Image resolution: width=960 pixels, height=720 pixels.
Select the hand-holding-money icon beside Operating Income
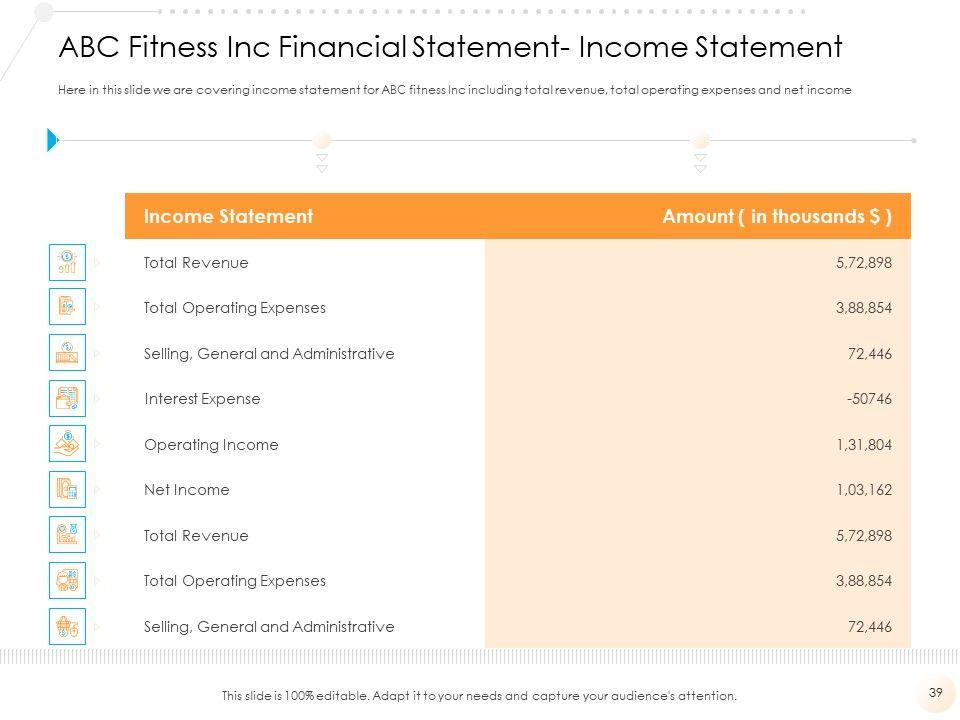tap(67, 443)
